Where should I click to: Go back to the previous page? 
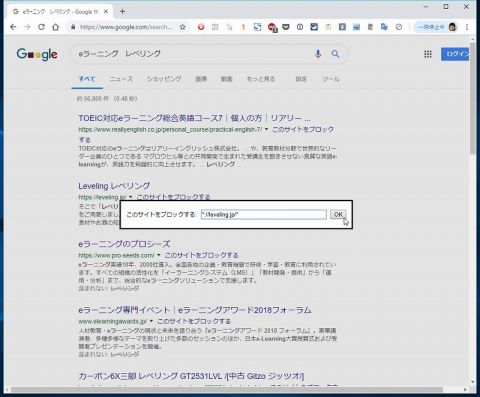pyautogui.click(x=13, y=27)
